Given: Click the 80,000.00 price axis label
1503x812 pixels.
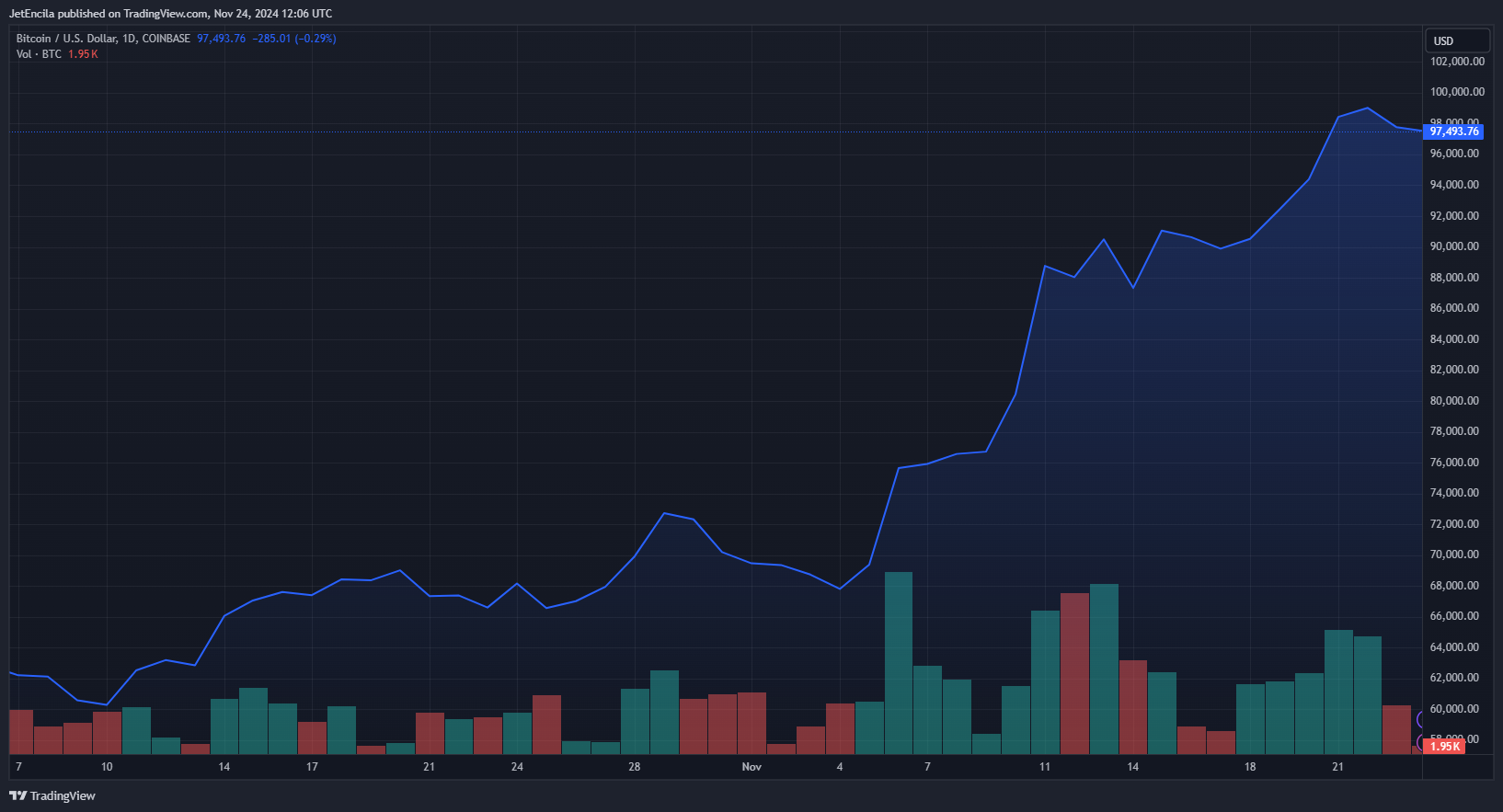Looking at the screenshot, I should point(1454,401).
